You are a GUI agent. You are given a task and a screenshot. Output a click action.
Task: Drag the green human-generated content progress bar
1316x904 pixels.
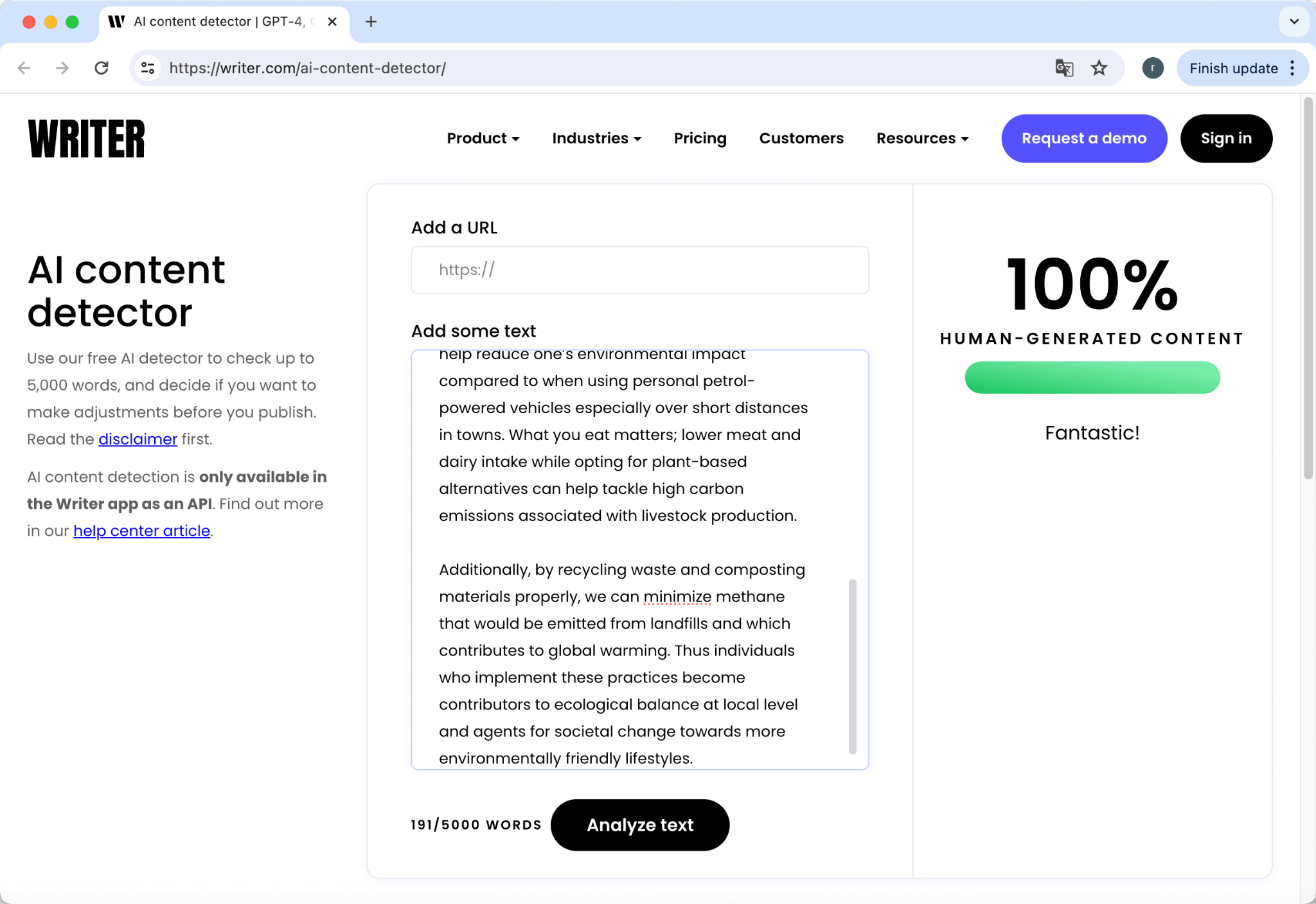tap(1092, 378)
